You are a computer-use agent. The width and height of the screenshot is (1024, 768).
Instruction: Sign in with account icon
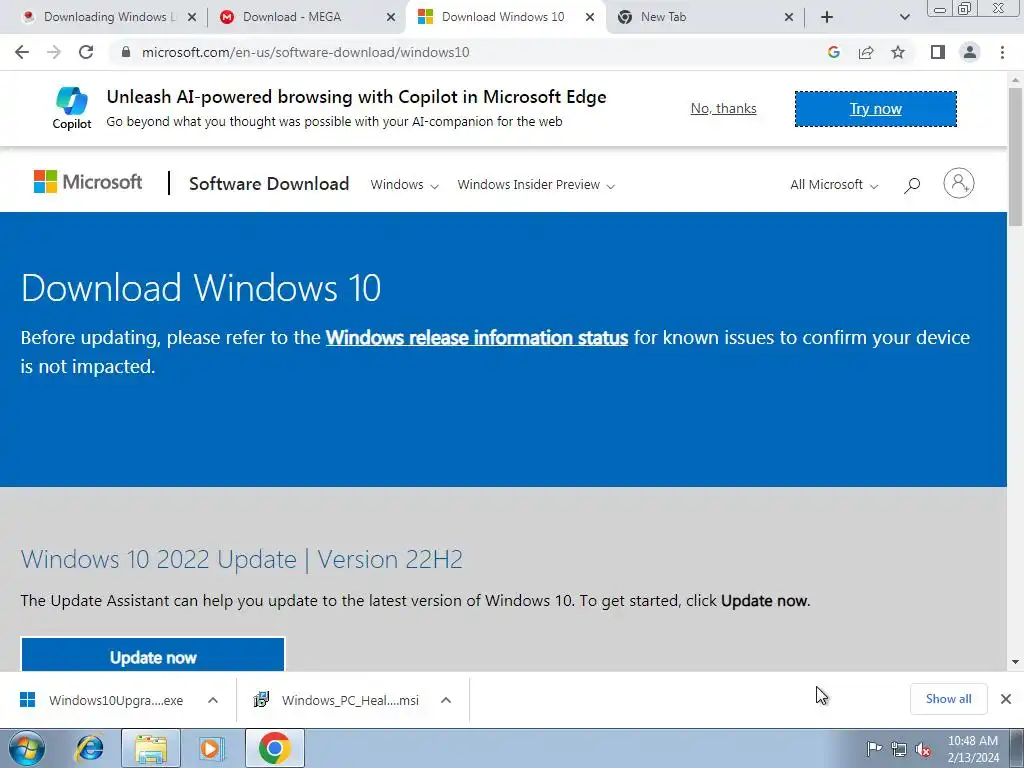pos(959,183)
